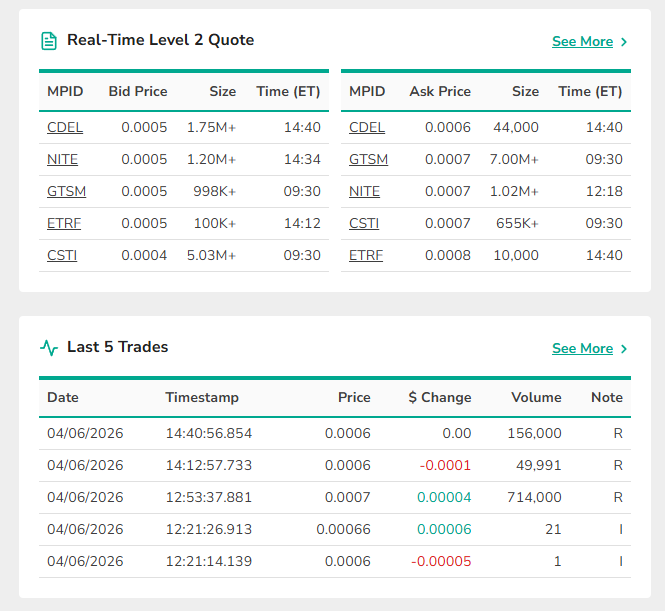Select ask time 12:18 cell
The height and width of the screenshot is (611, 665).
604,191
